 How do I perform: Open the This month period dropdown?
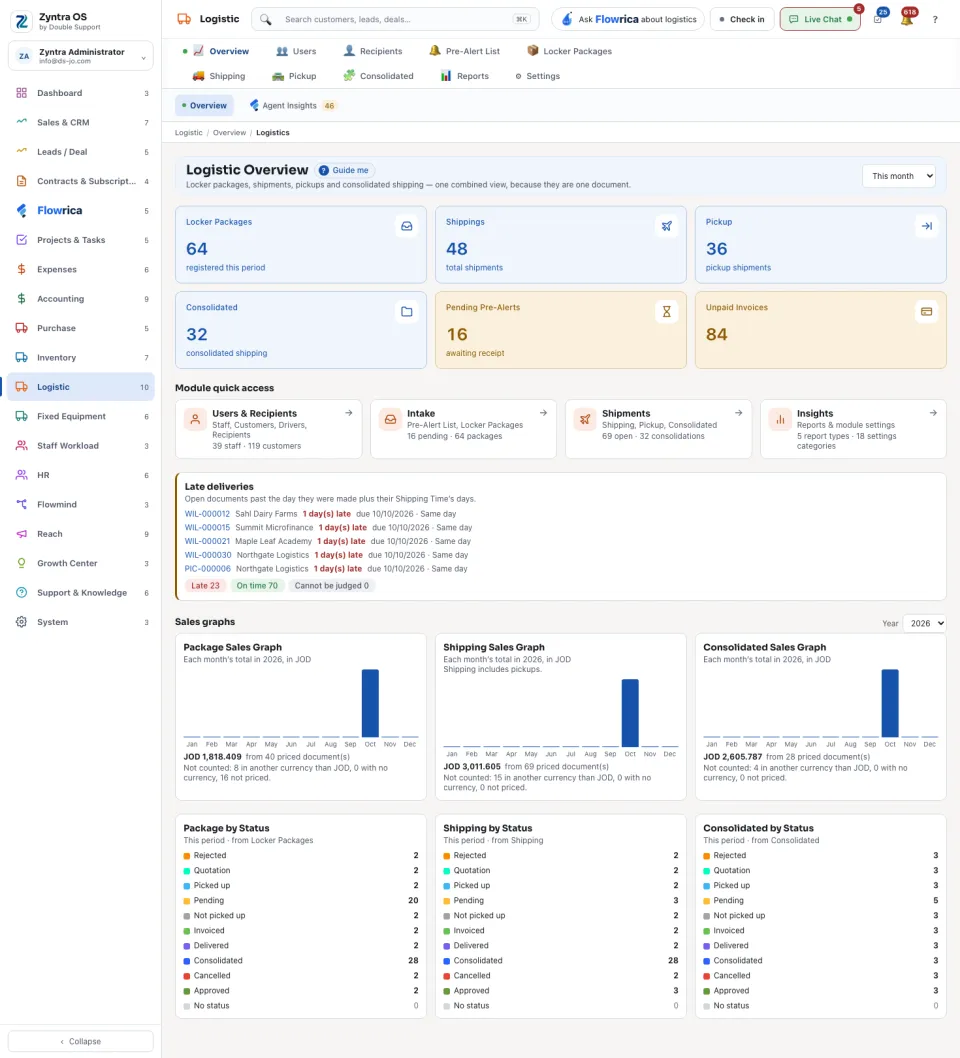click(899, 176)
